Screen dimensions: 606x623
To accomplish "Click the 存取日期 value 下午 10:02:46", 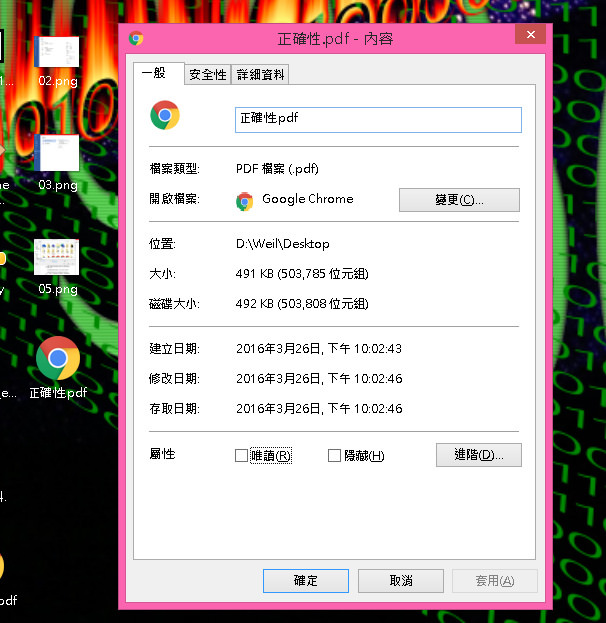I will [x=319, y=408].
